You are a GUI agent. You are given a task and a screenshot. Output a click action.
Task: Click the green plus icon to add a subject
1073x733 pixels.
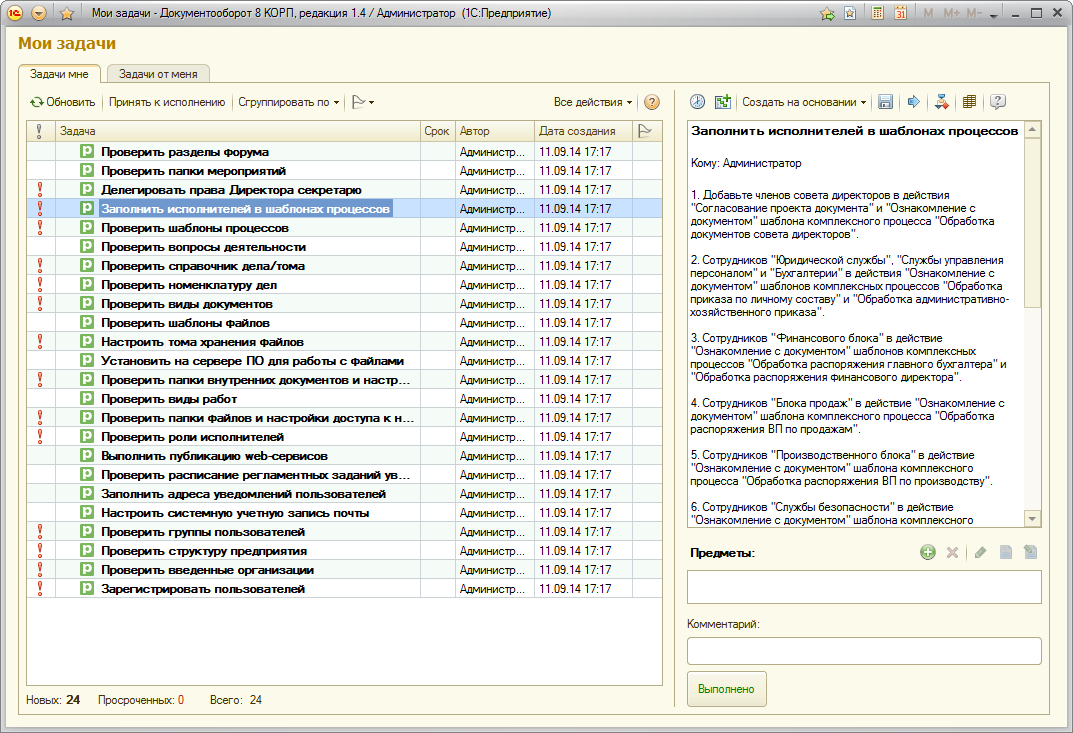[927, 552]
